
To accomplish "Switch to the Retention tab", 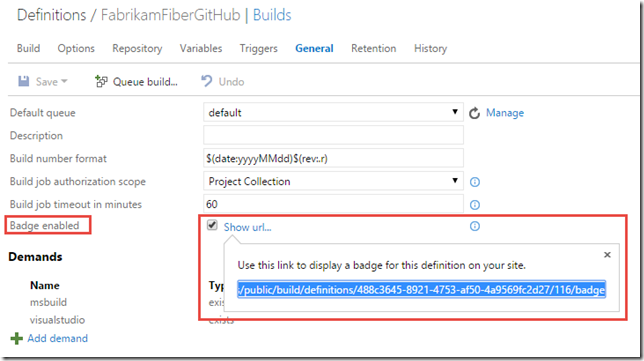I will tap(373, 48).
